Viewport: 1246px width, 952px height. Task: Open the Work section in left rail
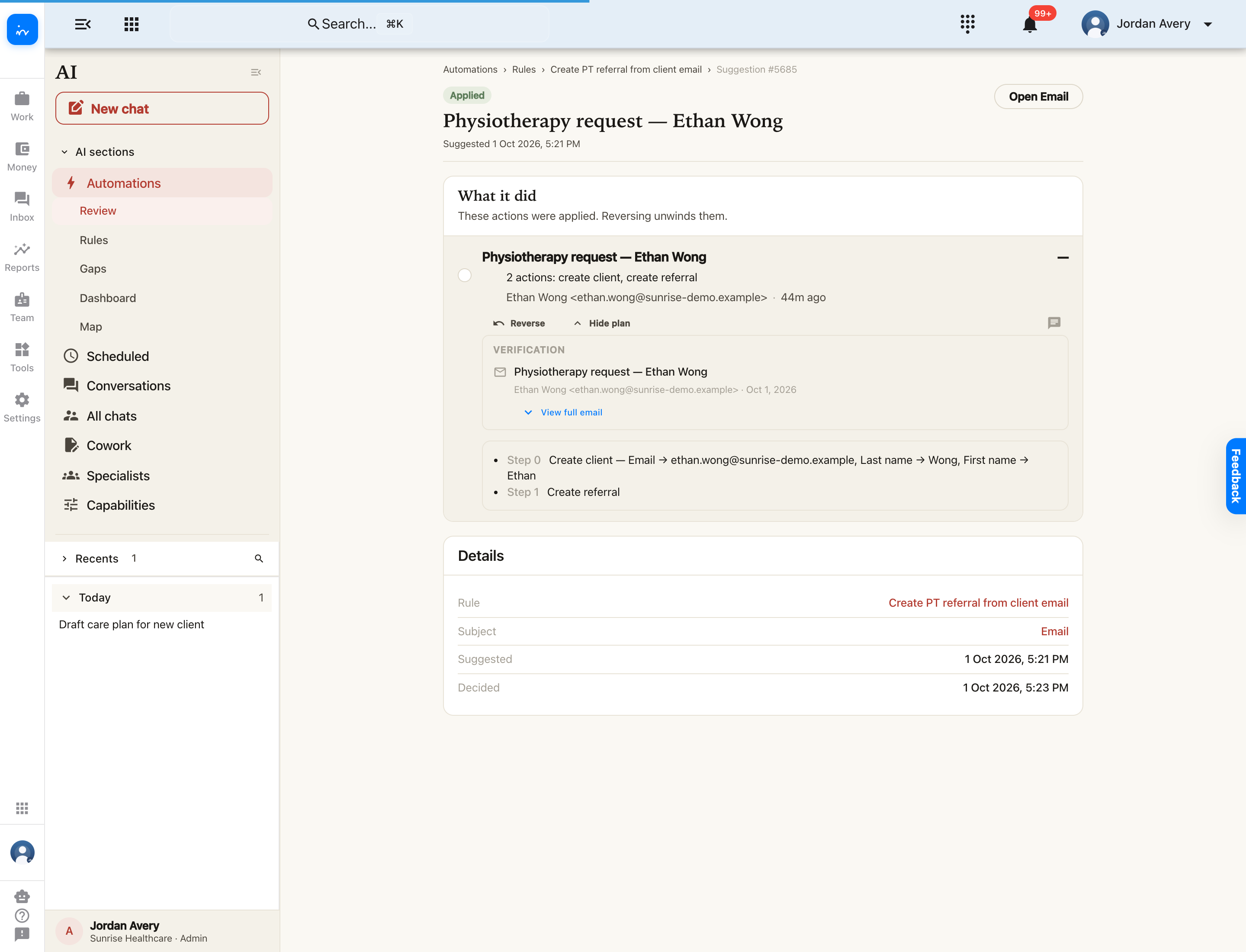(22, 106)
